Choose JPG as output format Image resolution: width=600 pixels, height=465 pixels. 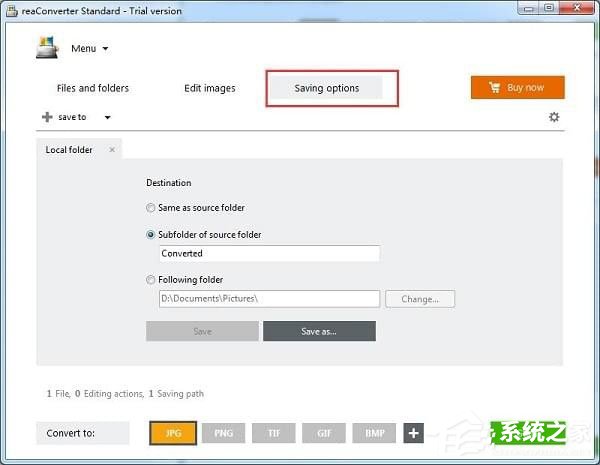pos(173,433)
